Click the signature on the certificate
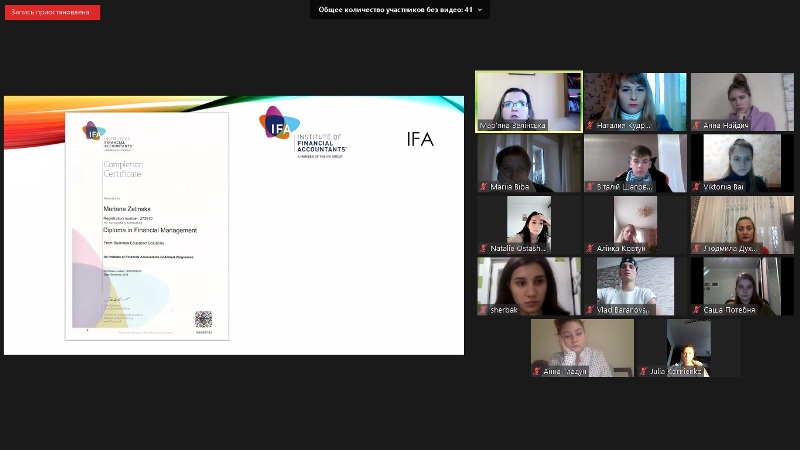The image size is (800, 450). pos(117,299)
